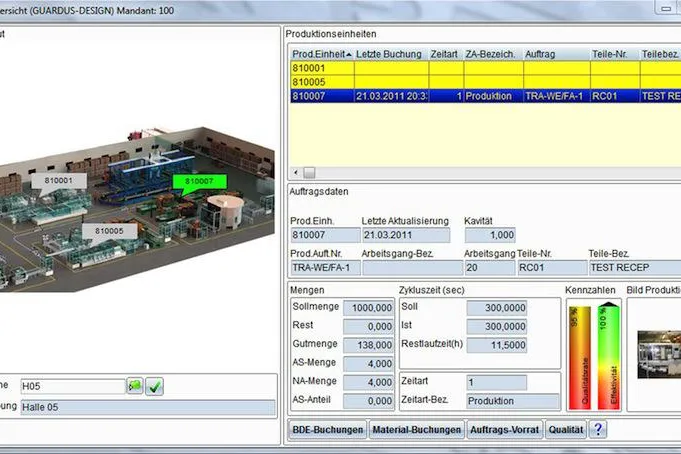Image resolution: width=681 pixels, height=454 pixels.
Task: Minimize the window via title bar button
Action: (666, 8)
